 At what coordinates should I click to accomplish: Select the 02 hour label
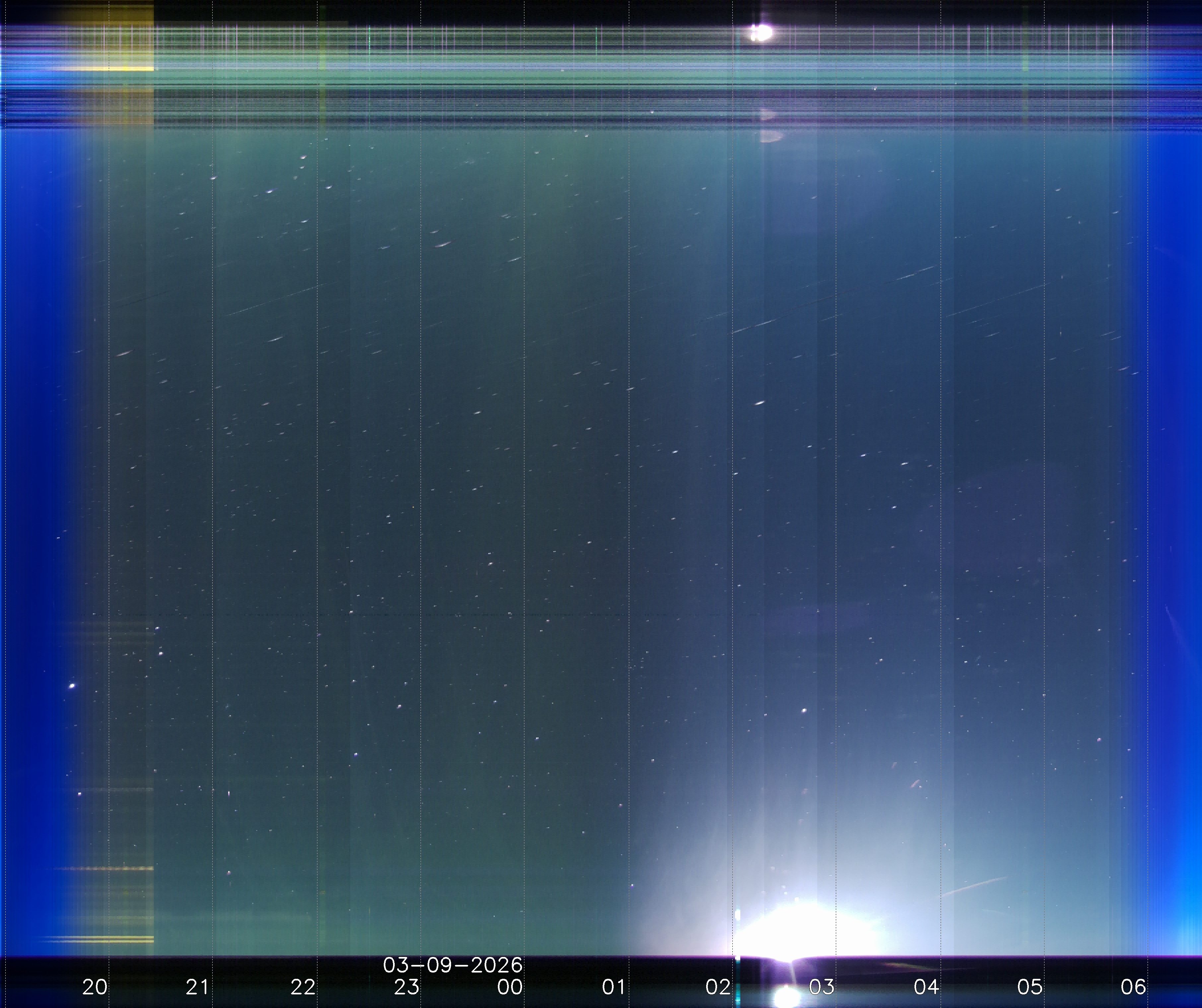718,986
